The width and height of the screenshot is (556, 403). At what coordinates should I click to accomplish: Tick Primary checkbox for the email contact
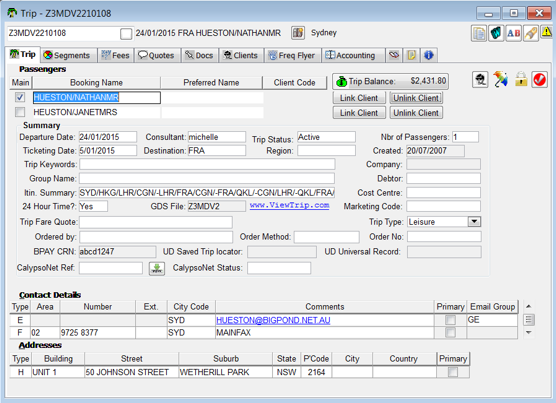pyautogui.click(x=450, y=320)
